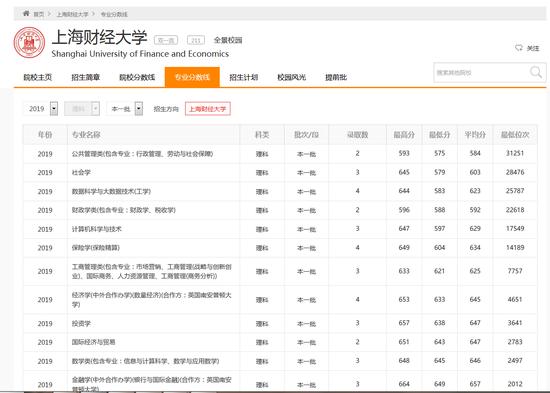The width and height of the screenshot is (550, 393).
Task: Click the 211 tag badge
Action: [196, 40]
